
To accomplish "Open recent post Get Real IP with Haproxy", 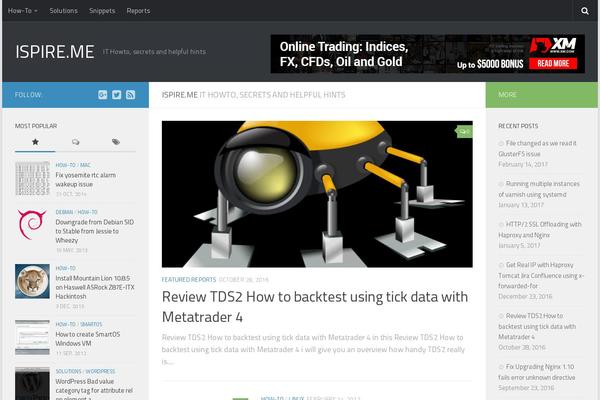I will [x=541, y=275].
